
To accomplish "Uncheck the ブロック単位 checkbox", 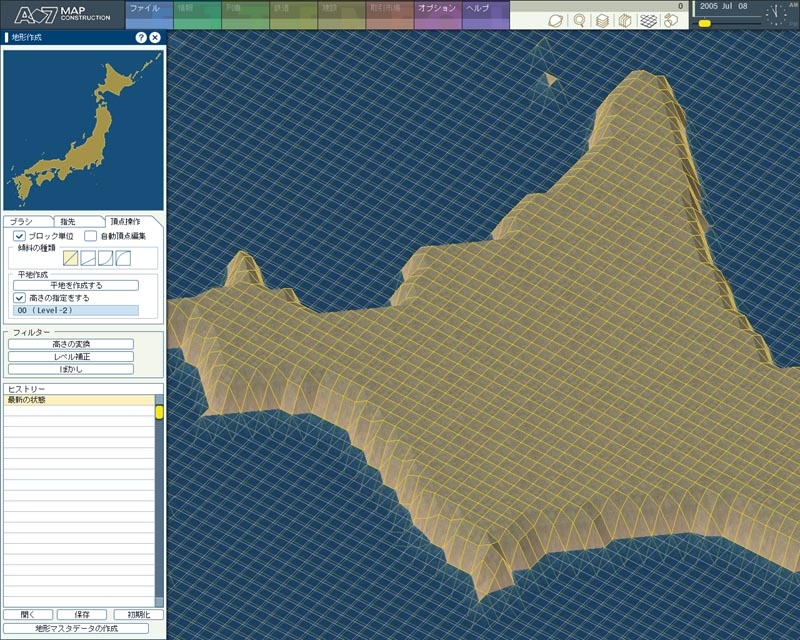I will click(x=19, y=236).
